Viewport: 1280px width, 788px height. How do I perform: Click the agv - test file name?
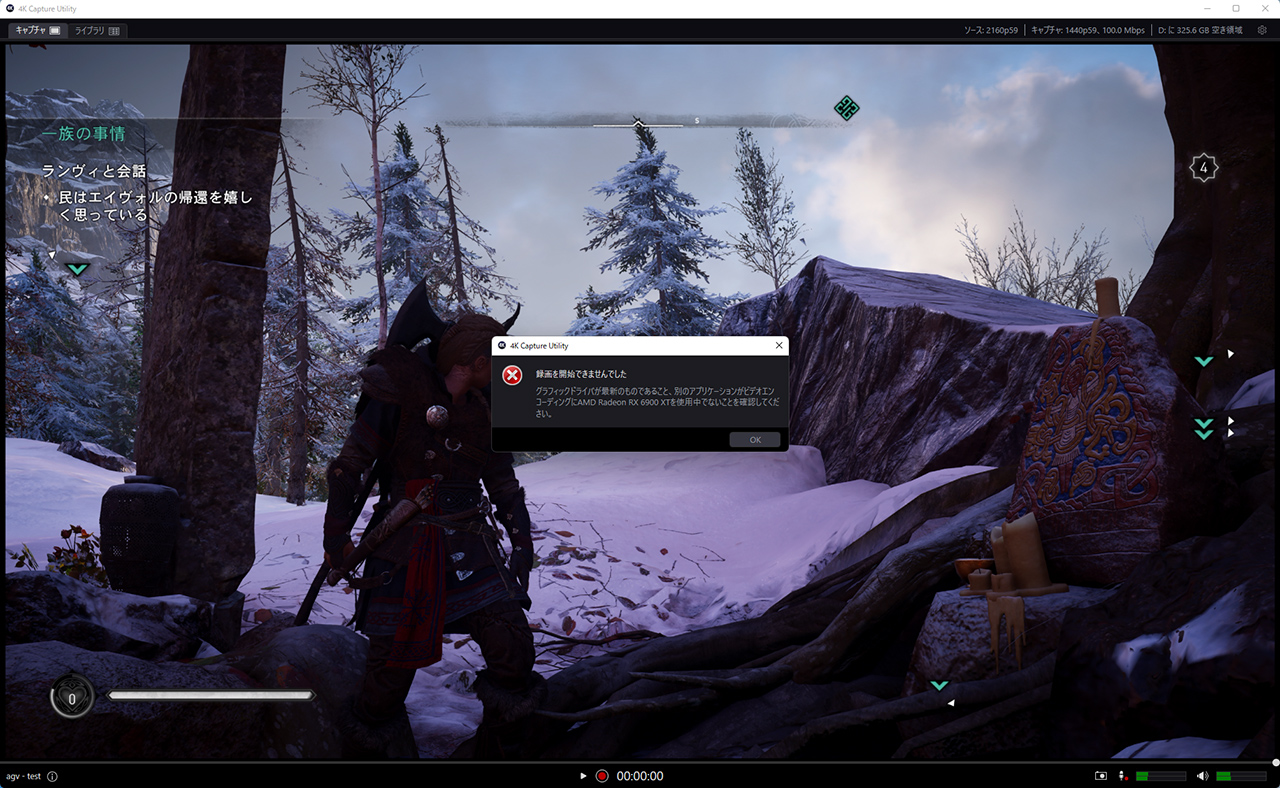[23, 776]
